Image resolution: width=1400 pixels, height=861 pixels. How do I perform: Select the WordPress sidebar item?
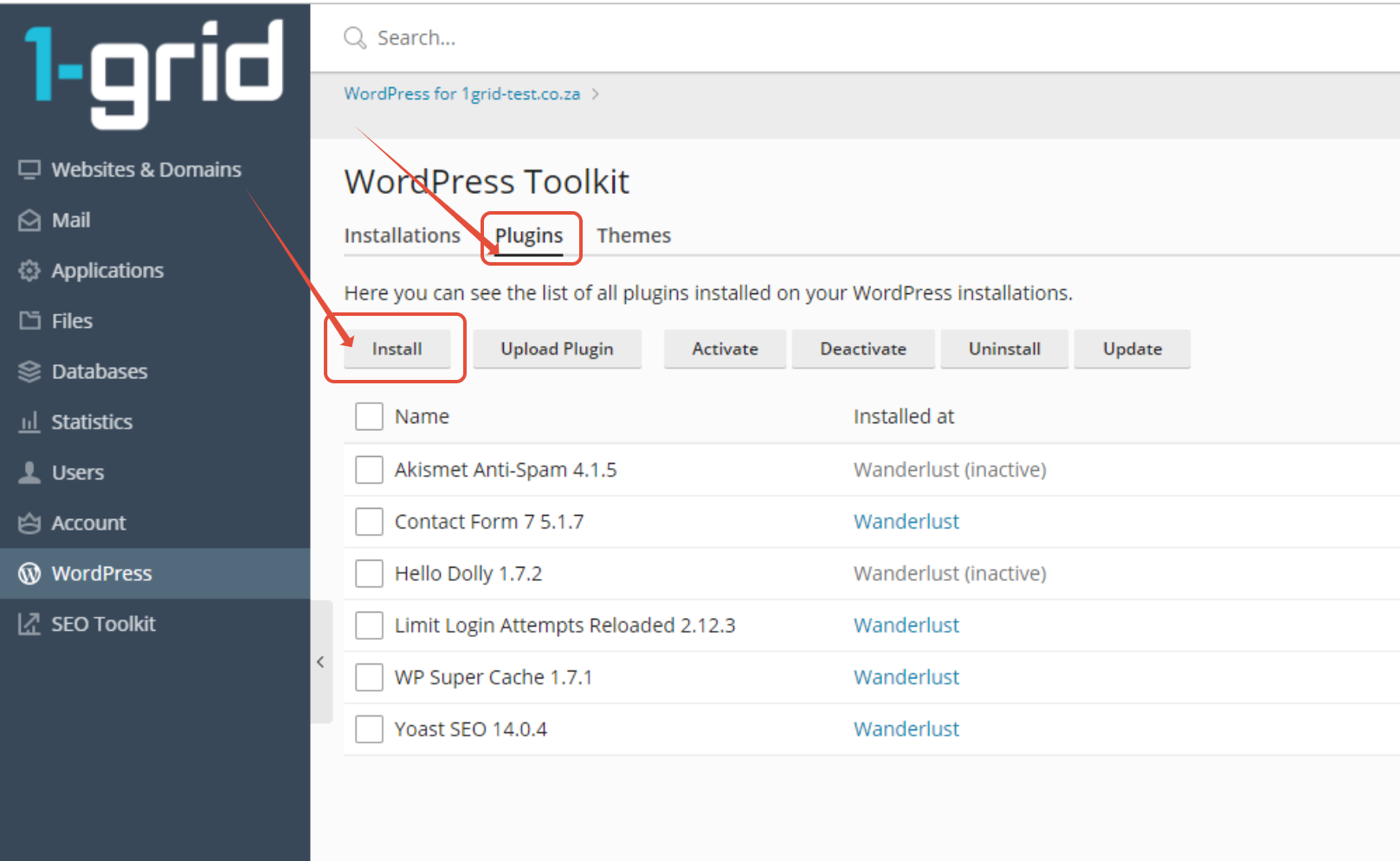click(155, 574)
